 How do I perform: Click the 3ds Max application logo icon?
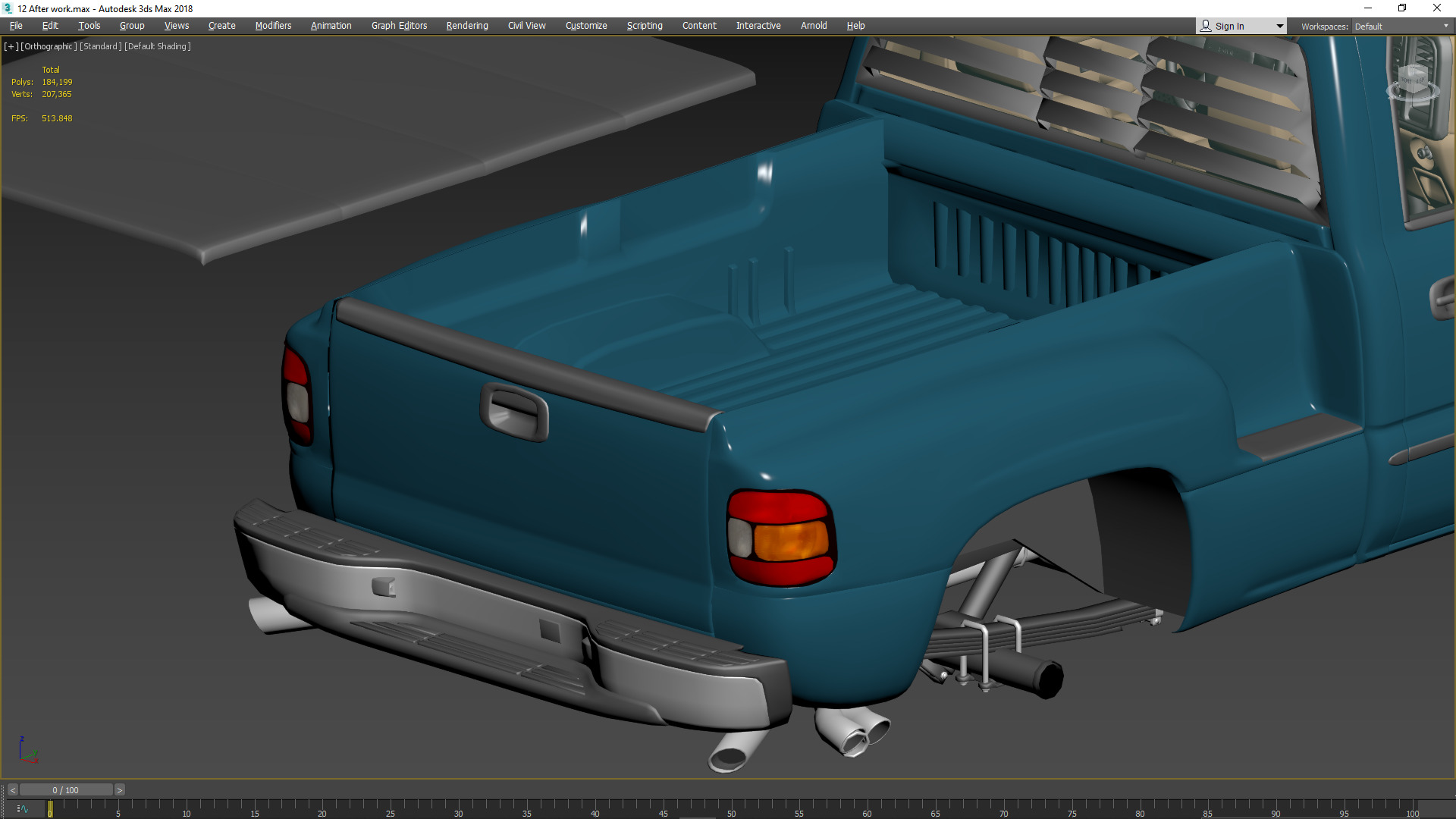pos(8,8)
